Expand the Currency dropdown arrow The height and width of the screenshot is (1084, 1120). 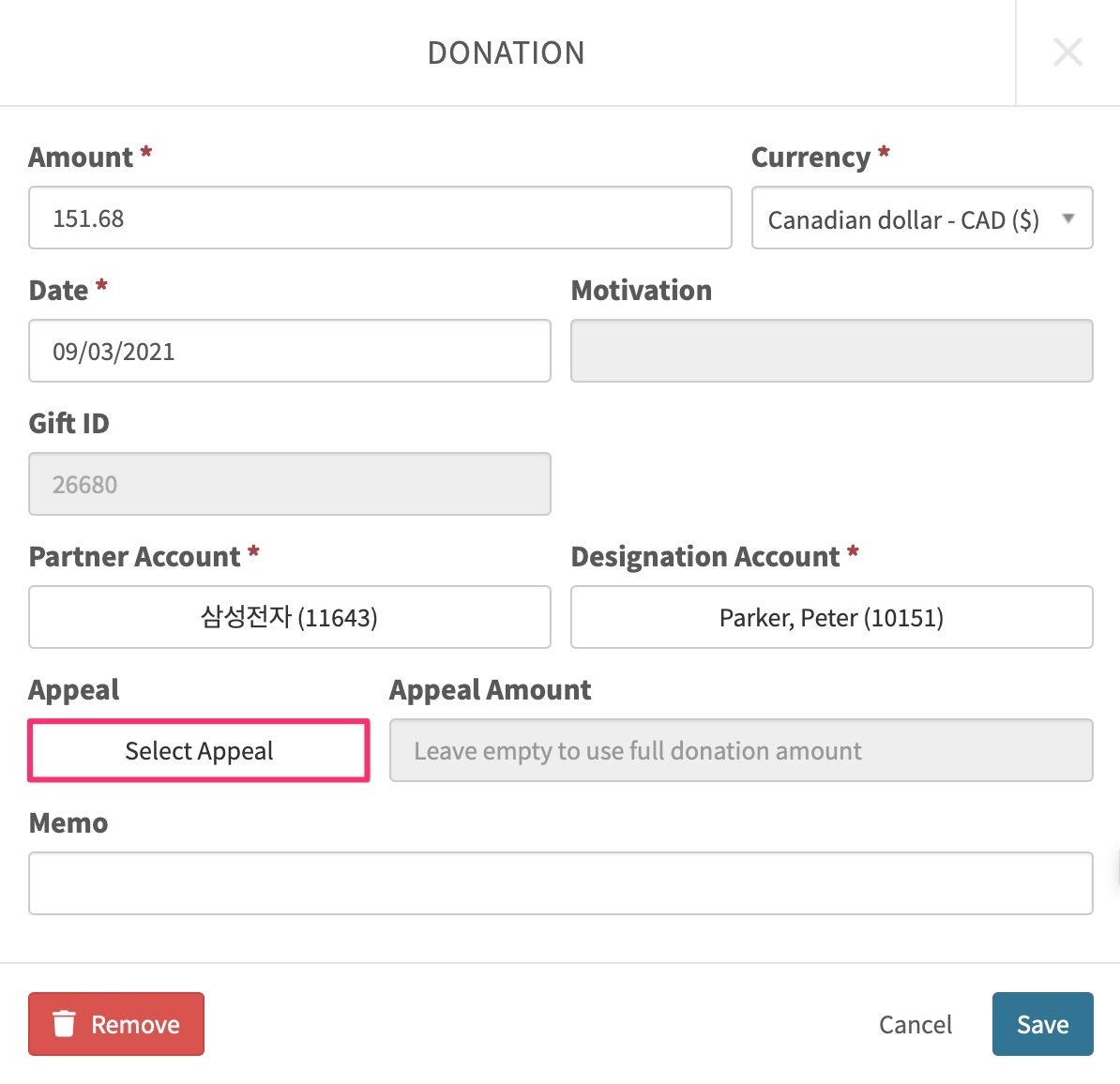pos(1067,218)
